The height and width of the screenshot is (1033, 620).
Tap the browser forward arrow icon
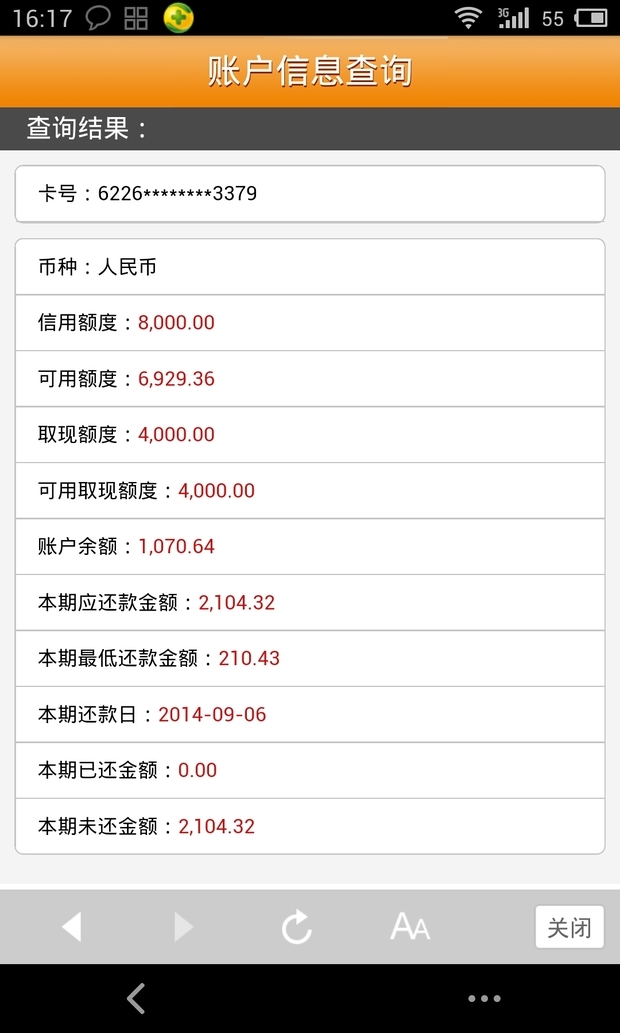pos(183,927)
